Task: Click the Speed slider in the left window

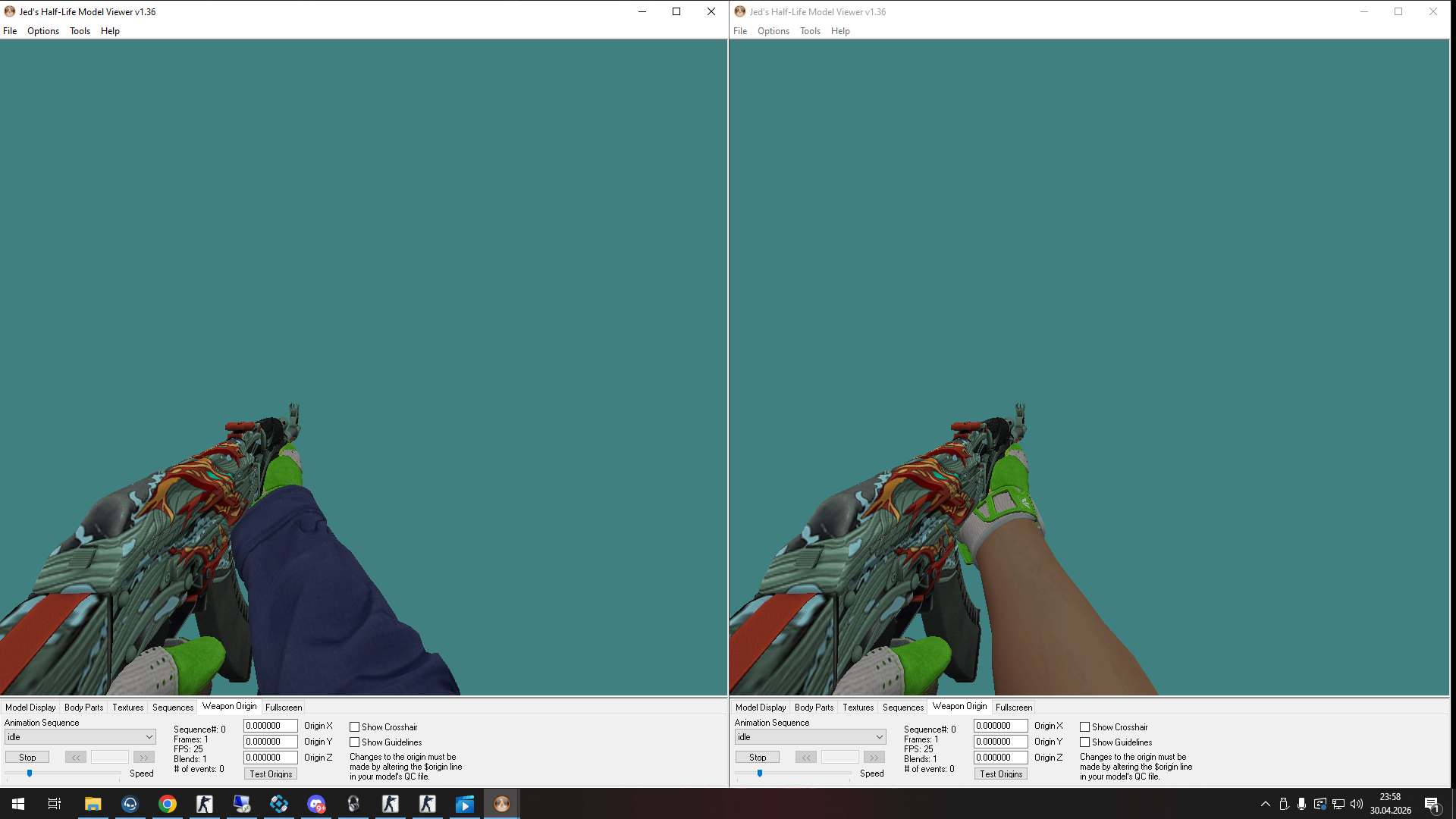Action: tap(63, 773)
